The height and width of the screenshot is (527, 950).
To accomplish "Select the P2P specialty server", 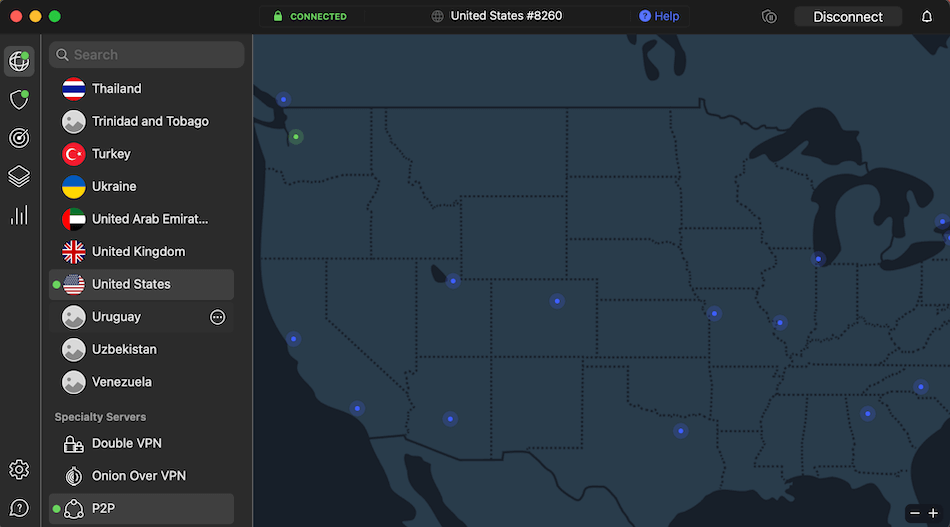I will pos(141,509).
